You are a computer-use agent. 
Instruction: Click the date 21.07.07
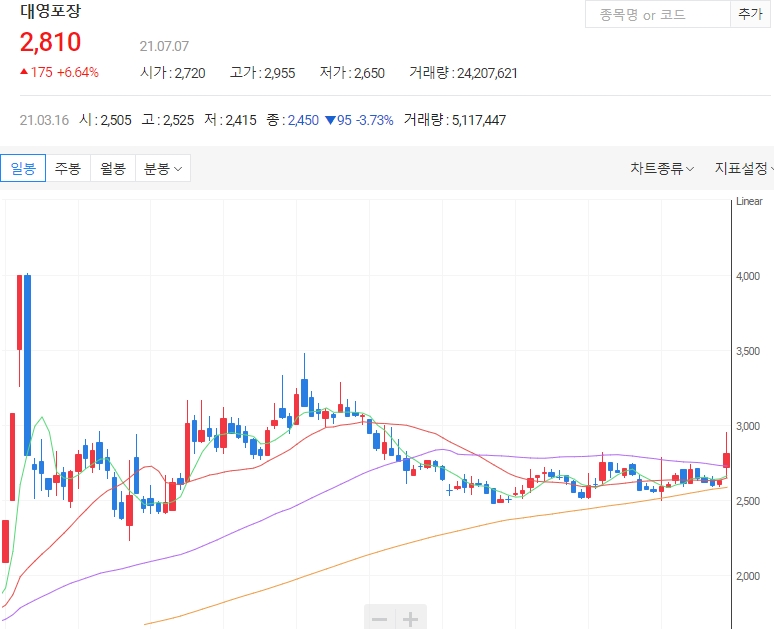(x=164, y=46)
